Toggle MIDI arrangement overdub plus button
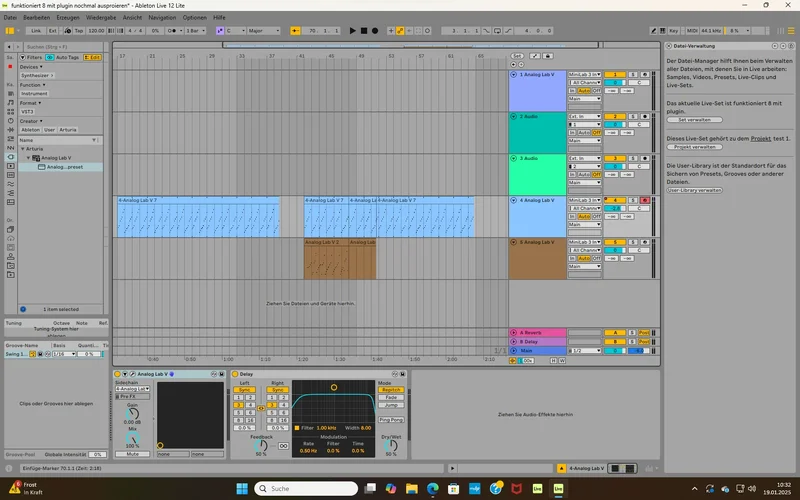This screenshot has width=800, height=500. (x=391, y=31)
